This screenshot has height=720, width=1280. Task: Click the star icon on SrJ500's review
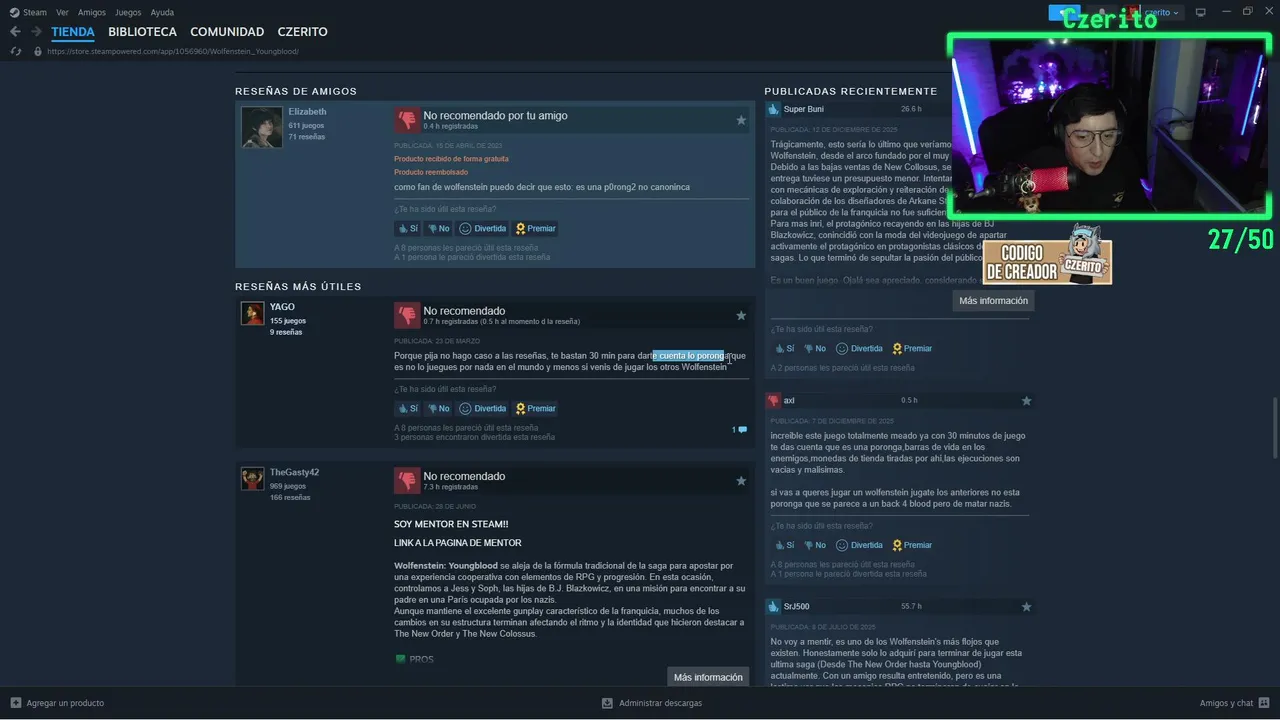[1026, 607]
